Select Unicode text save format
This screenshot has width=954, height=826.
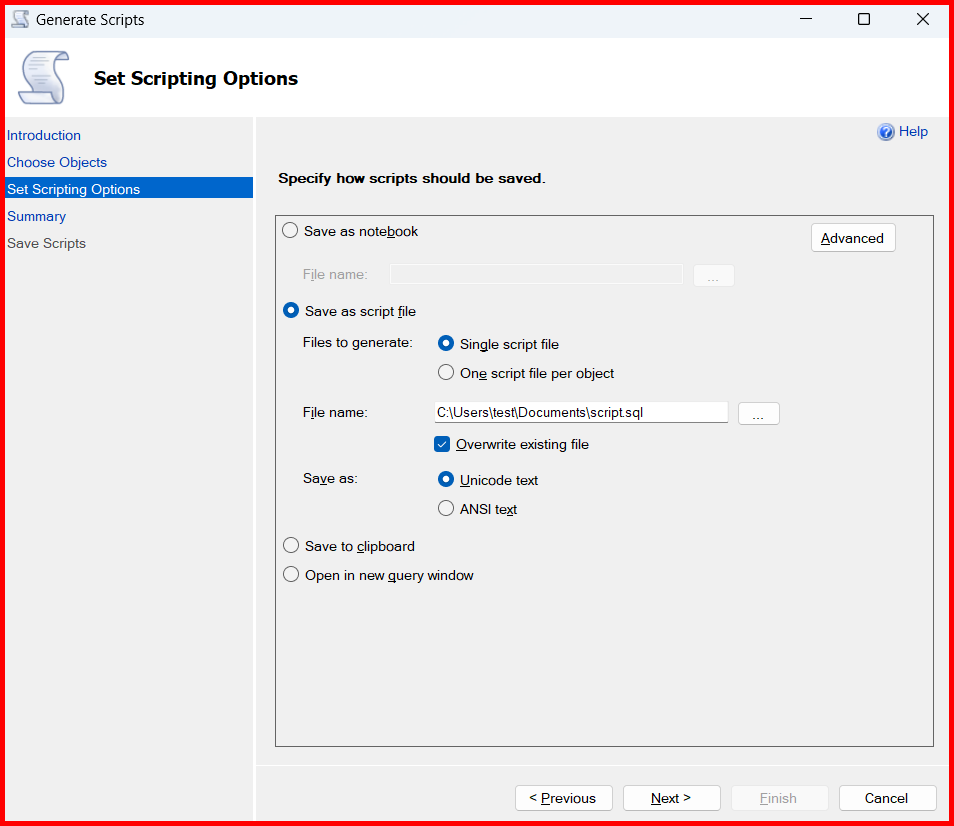[x=446, y=480]
